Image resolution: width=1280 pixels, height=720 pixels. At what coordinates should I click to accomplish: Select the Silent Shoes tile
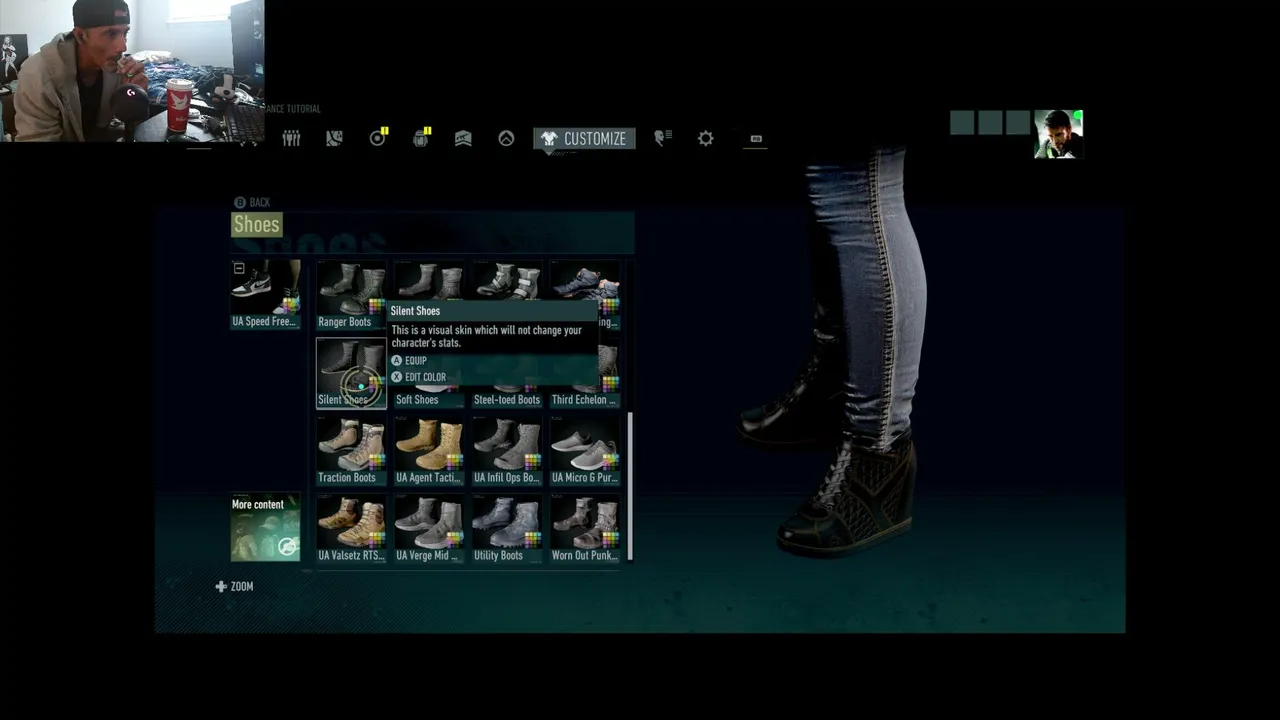pos(351,373)
